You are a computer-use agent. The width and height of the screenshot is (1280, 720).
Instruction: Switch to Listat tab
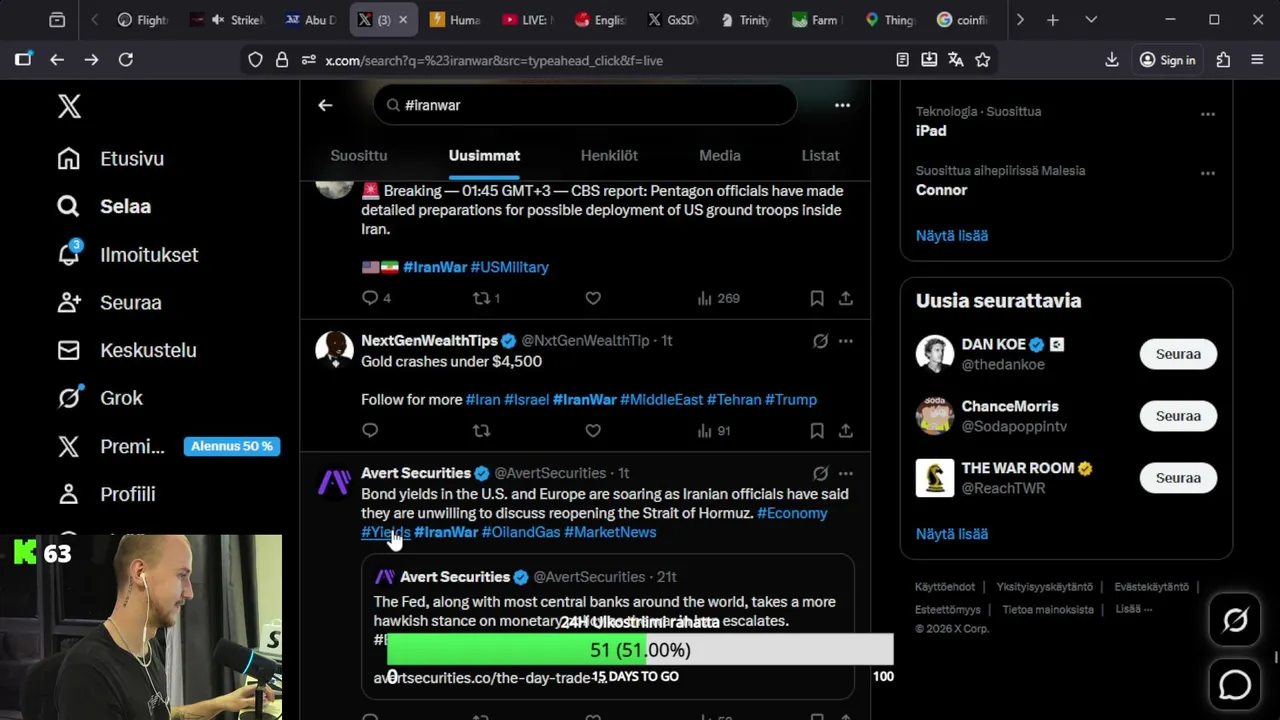point(820,156)
